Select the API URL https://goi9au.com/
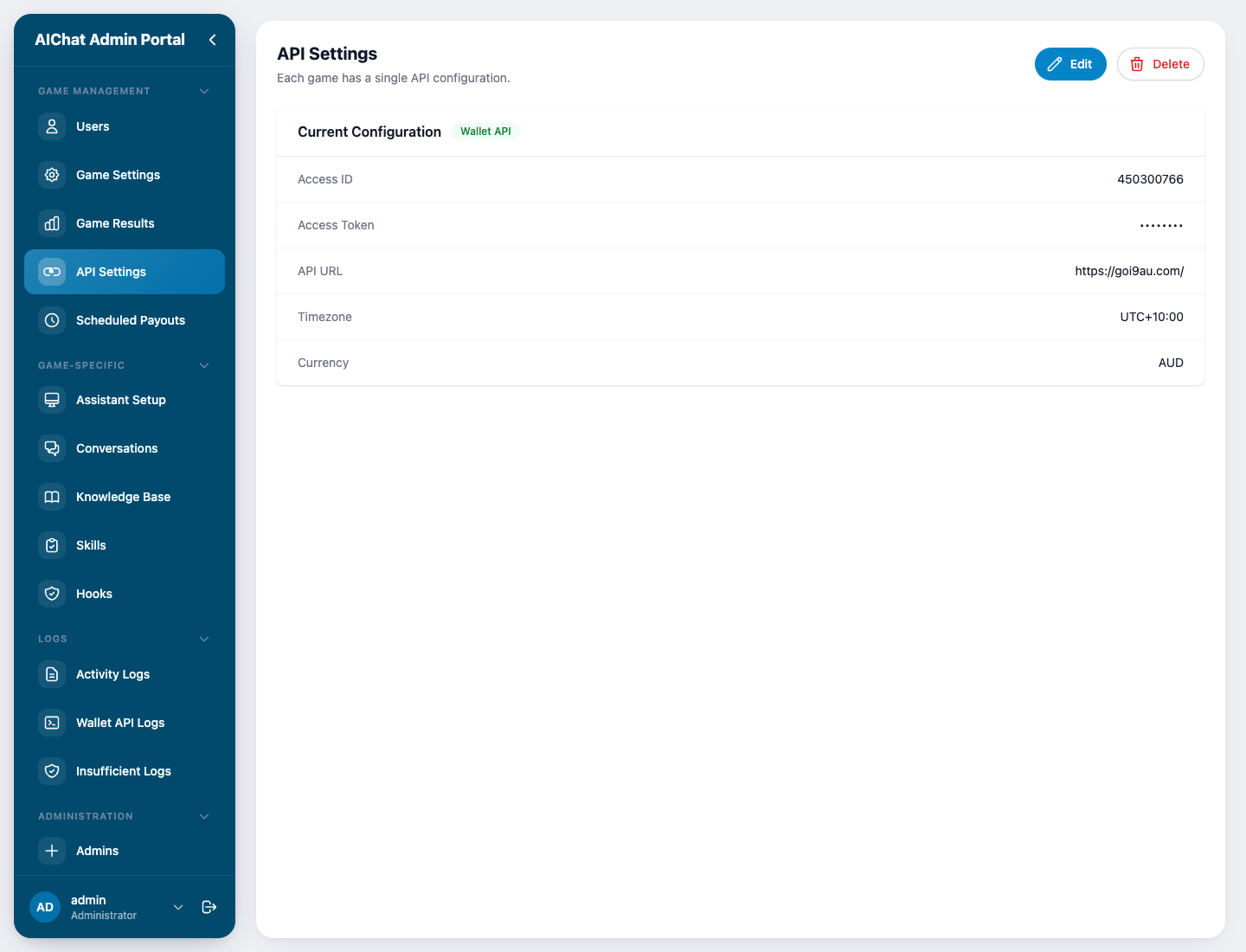Viewport: 1246px width, 952px height. (1129, 271)
